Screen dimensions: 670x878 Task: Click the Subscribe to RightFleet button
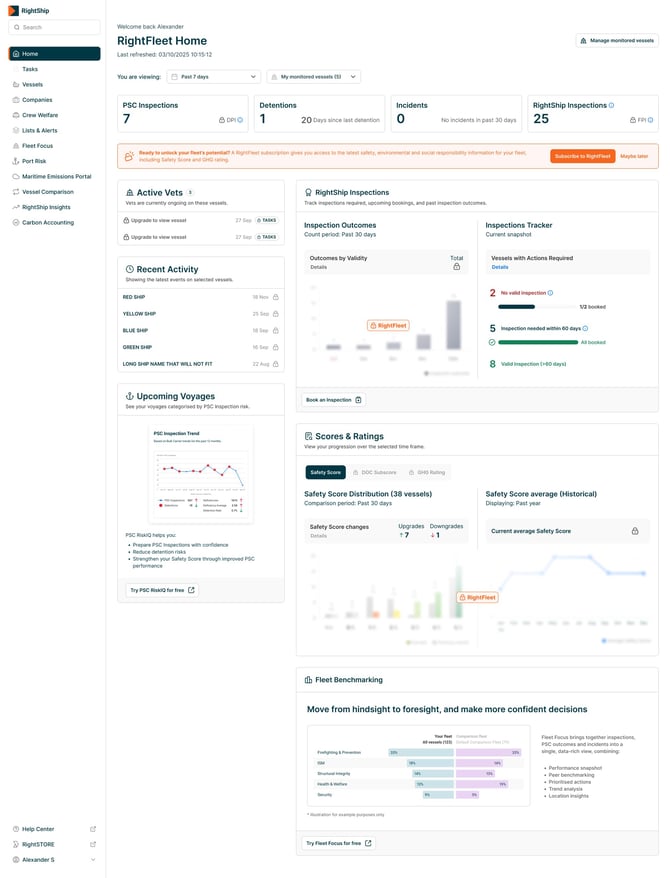[x=582, y=156]
